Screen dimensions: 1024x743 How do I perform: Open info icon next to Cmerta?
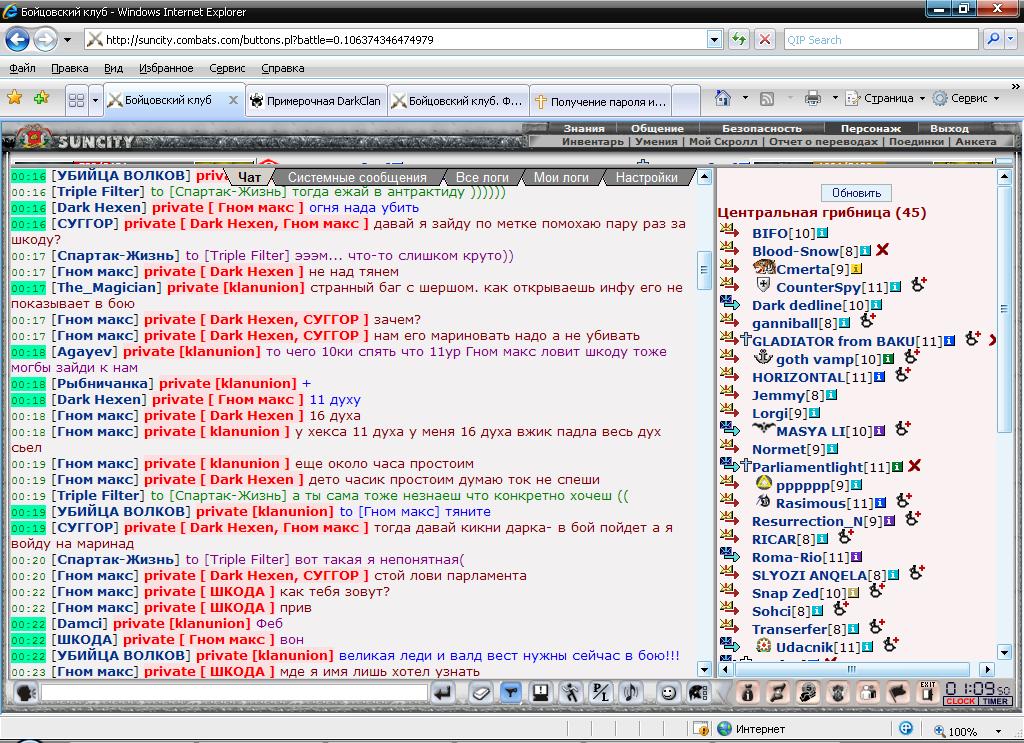click(856, 268)
